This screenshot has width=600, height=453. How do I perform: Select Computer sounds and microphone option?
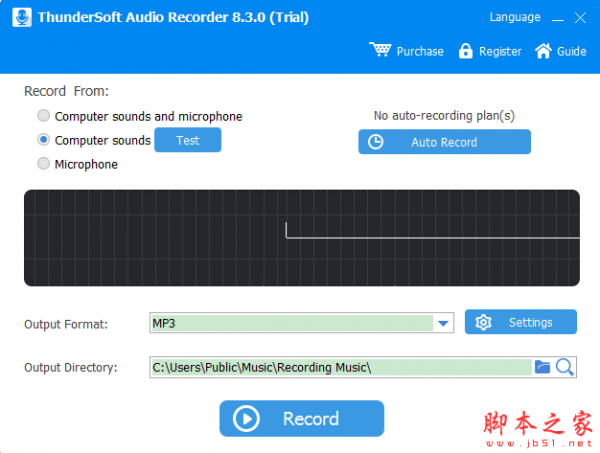coord(140,116)
